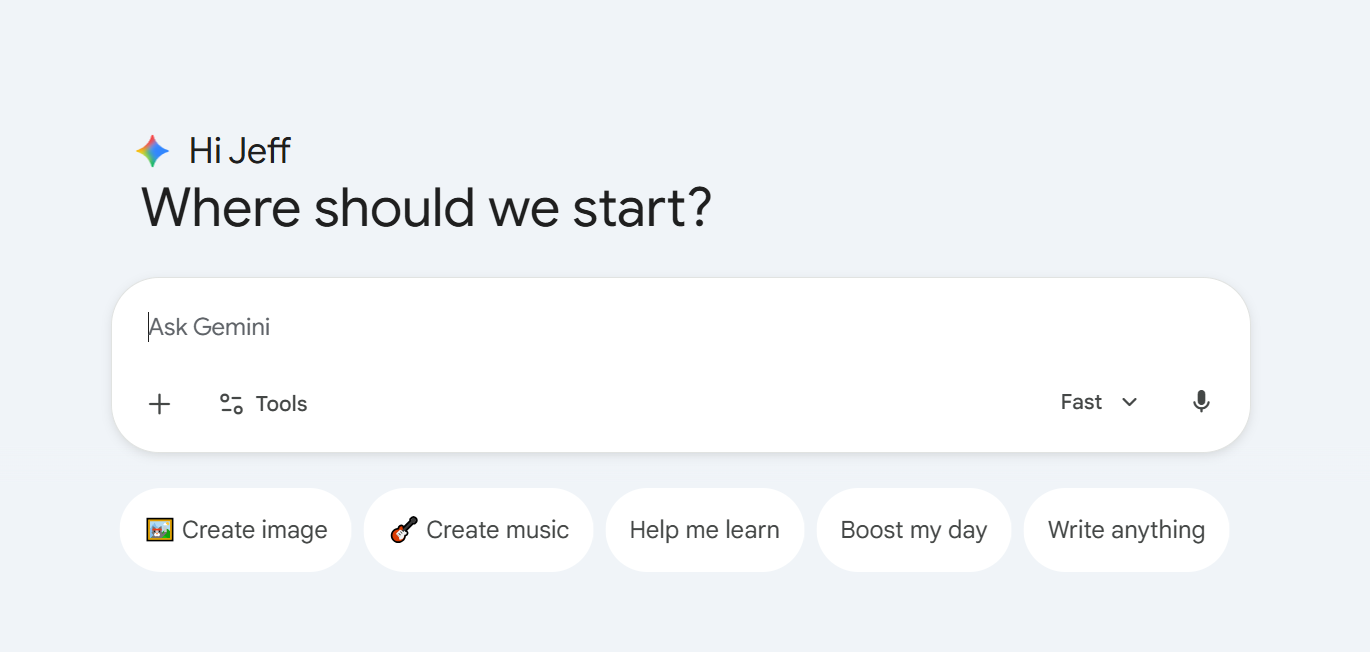Screen dimensions: 1370x652
Task: Click the Hi Jeff greeting text
Action: pos(240,151)
